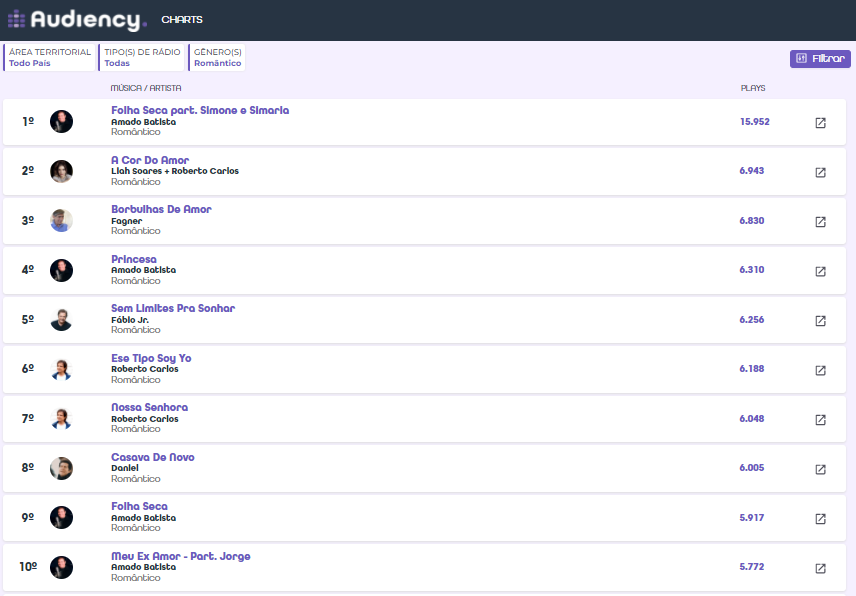856x596 pixels.
Task: Open song title A Cor Do Amor
Action: click(x=150, y=160)
